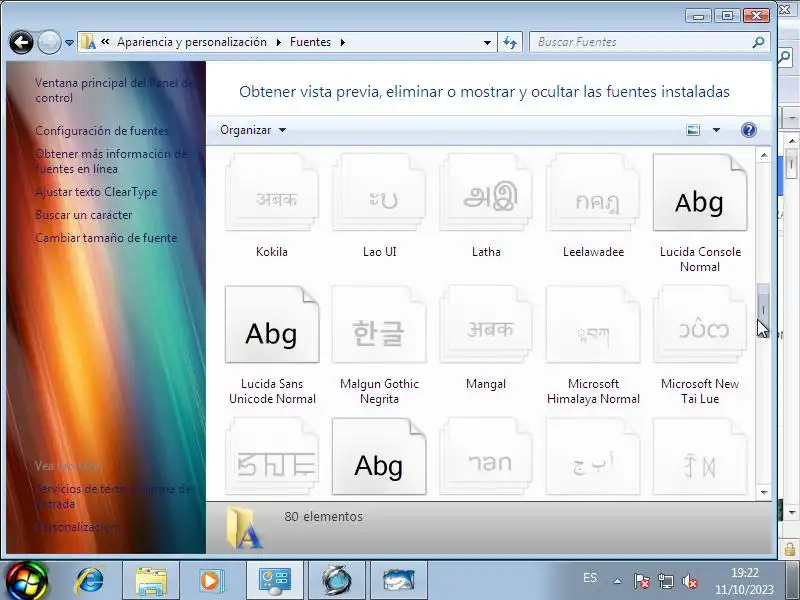Open the address bar history dropdown
Screen dimensions: 800x600
point(487,42)
